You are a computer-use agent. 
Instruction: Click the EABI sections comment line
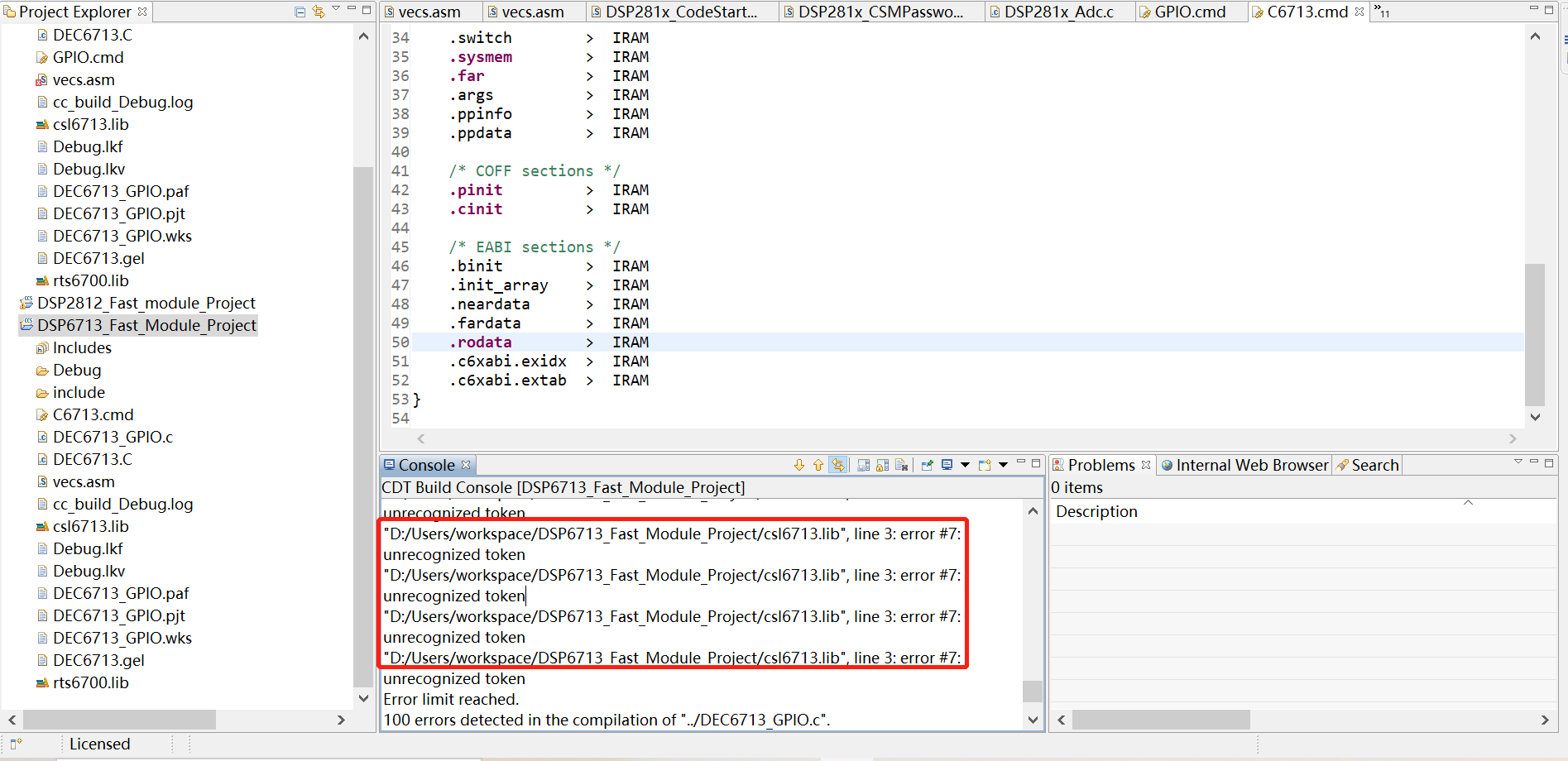pos(534,247)
